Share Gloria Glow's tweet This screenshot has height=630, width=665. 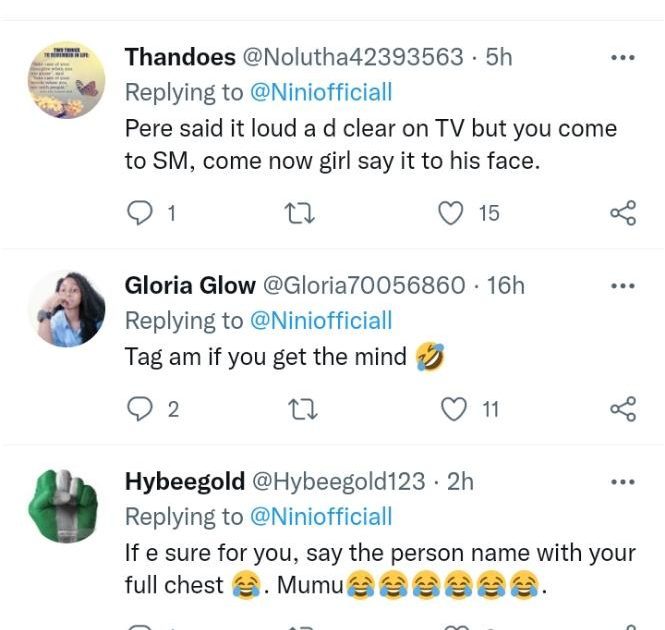pos(623,408)
